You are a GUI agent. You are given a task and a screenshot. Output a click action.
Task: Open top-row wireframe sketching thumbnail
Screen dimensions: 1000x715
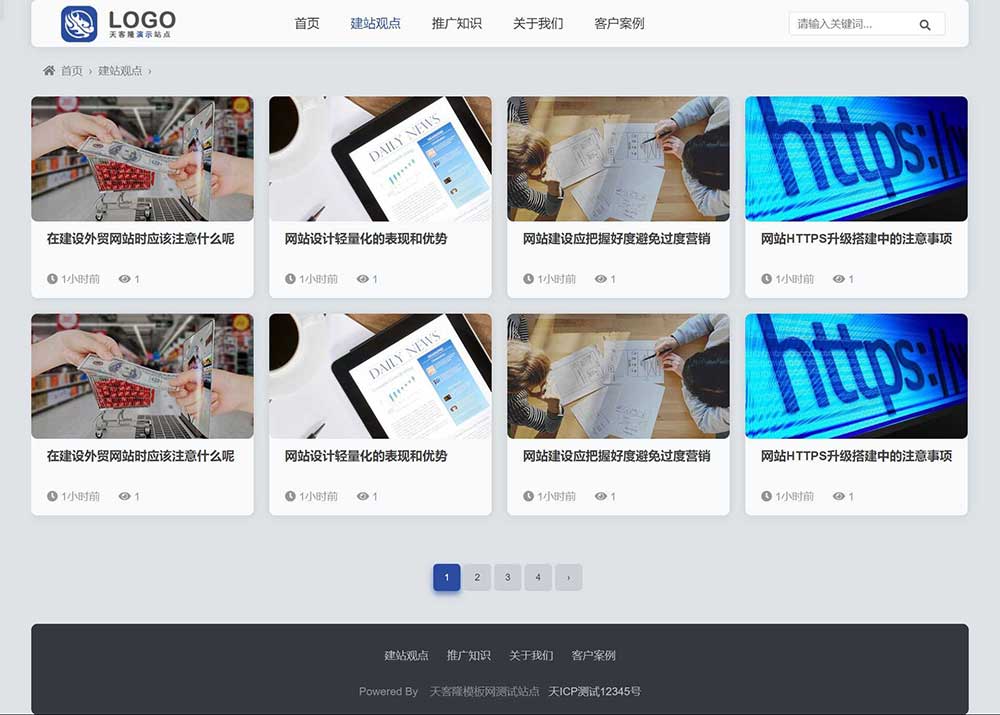point(618,159)
